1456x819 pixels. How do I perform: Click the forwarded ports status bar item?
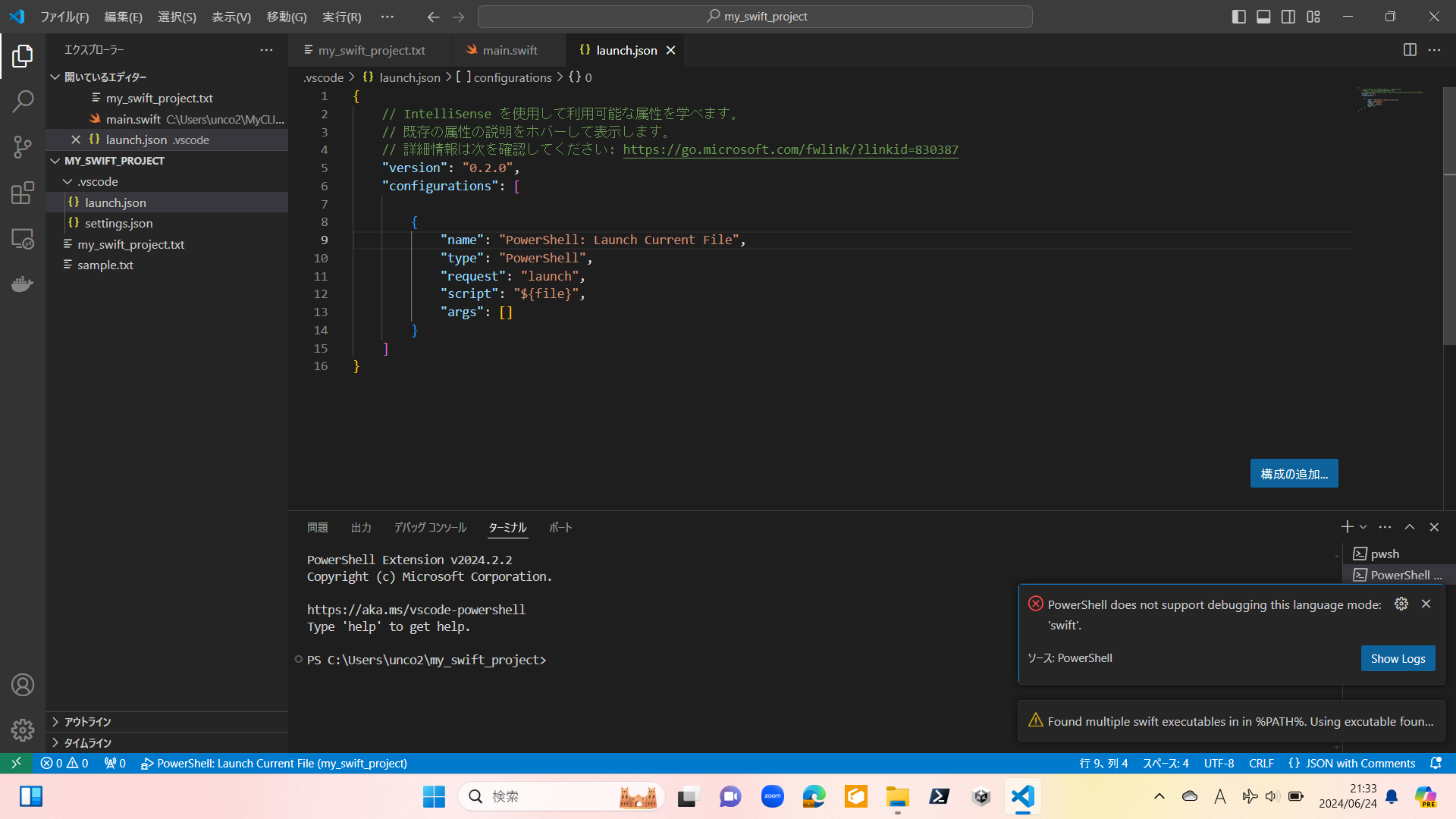pos(115,763)
